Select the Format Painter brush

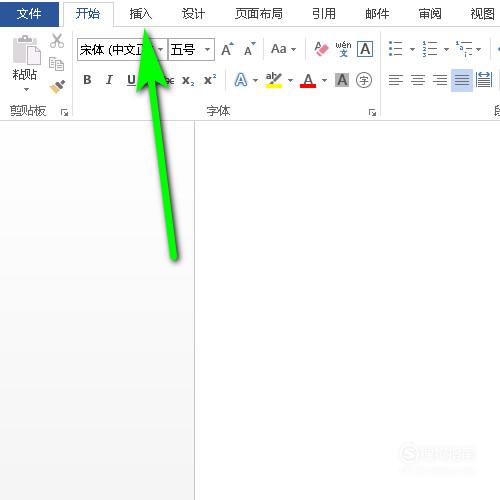(57, 87)
